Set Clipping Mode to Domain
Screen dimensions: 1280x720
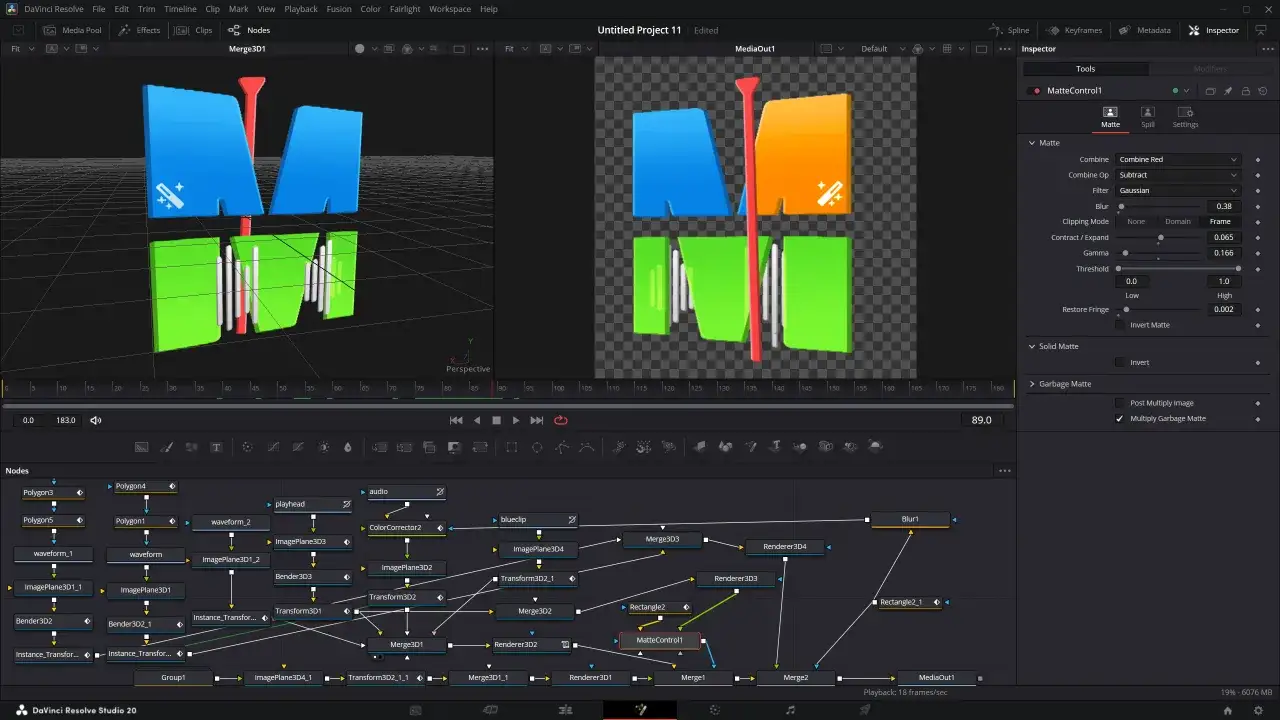[1178, 221]
